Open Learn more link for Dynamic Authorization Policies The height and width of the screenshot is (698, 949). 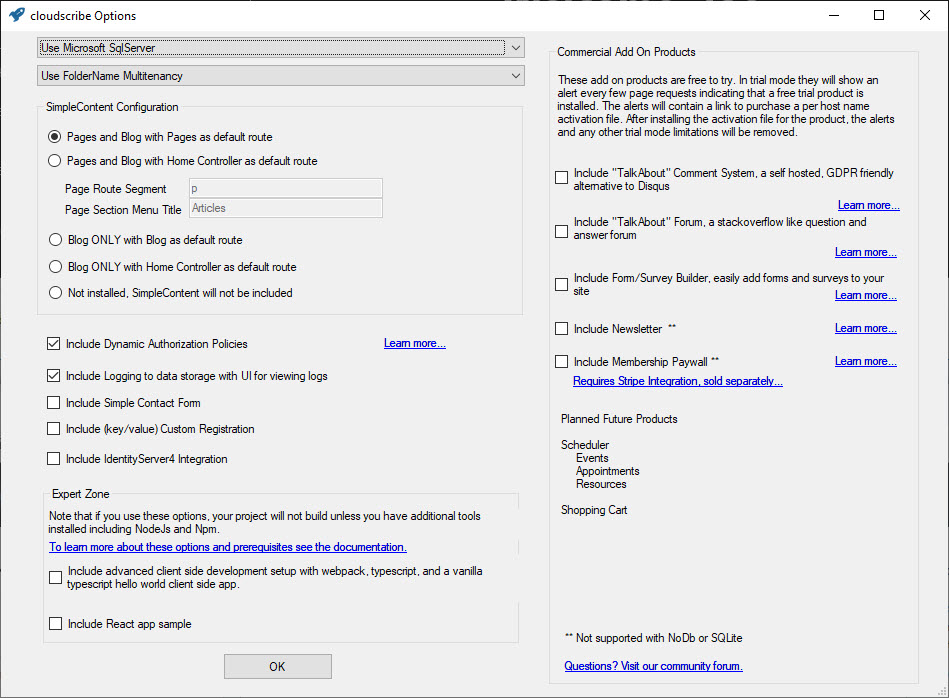click(415, 343)
